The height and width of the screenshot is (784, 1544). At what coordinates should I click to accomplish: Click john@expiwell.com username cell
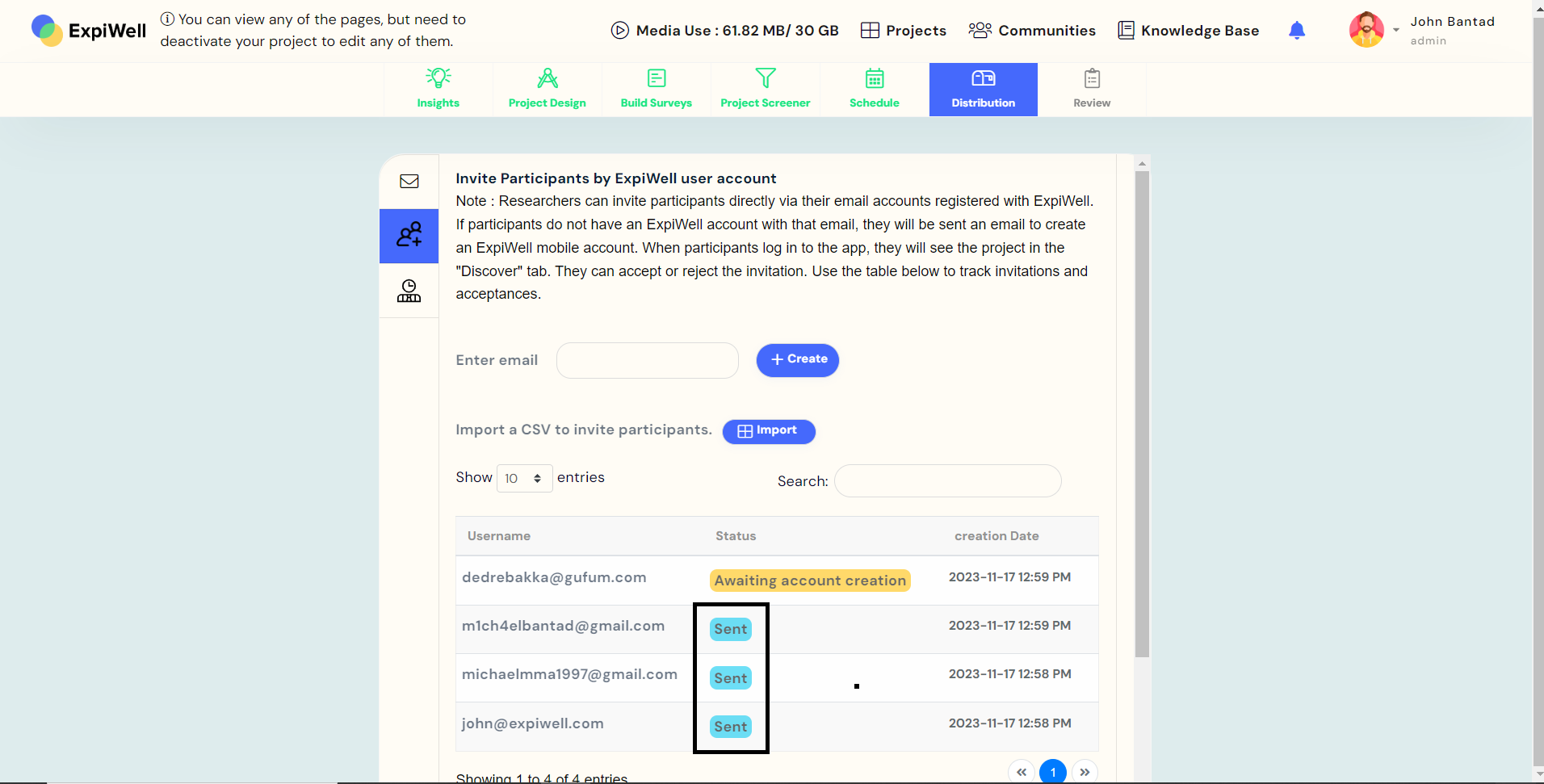[x=533, y=723]
